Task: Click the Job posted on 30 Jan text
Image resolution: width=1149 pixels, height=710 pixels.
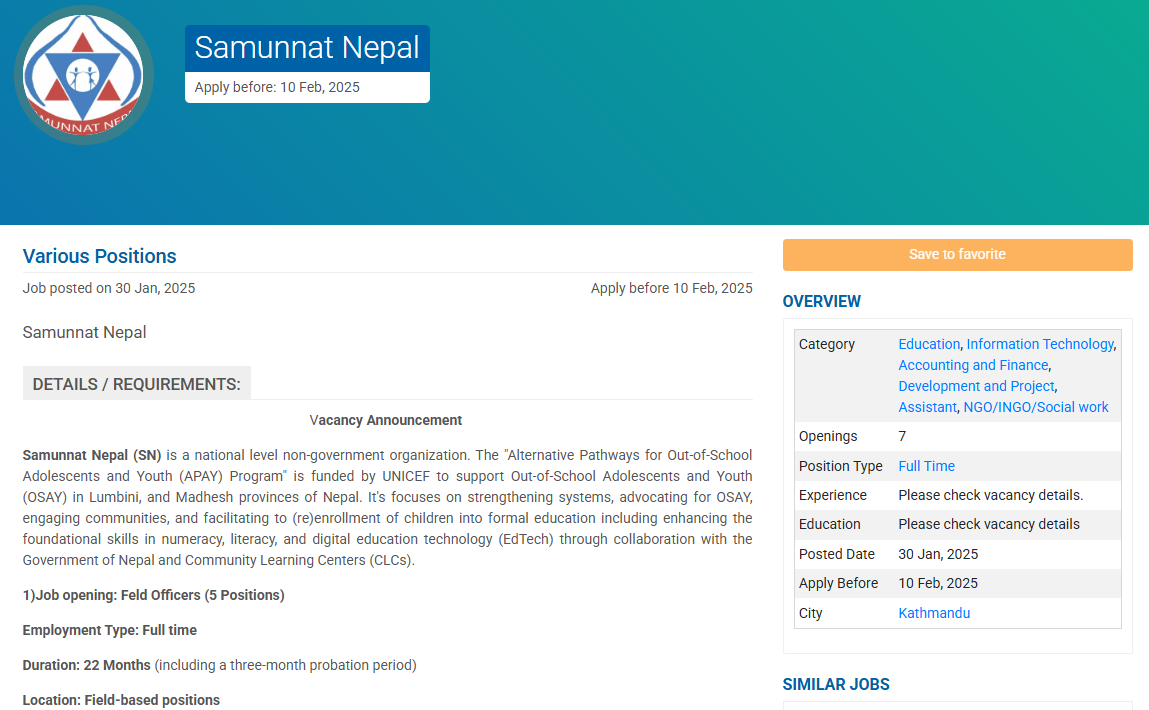Action: pyautogui.click(x=109, y=288)
